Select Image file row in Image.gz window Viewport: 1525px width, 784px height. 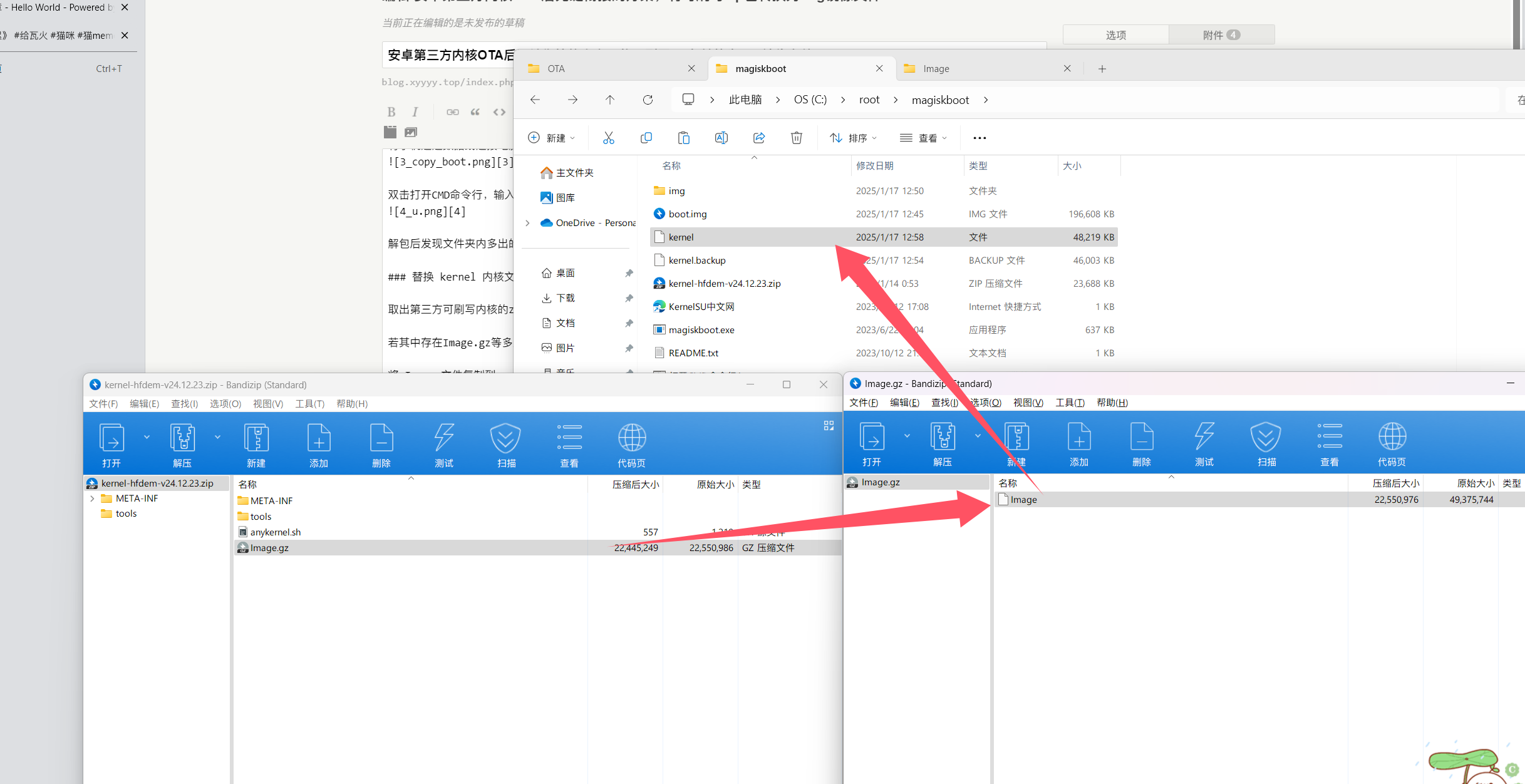click(1259, 500)
